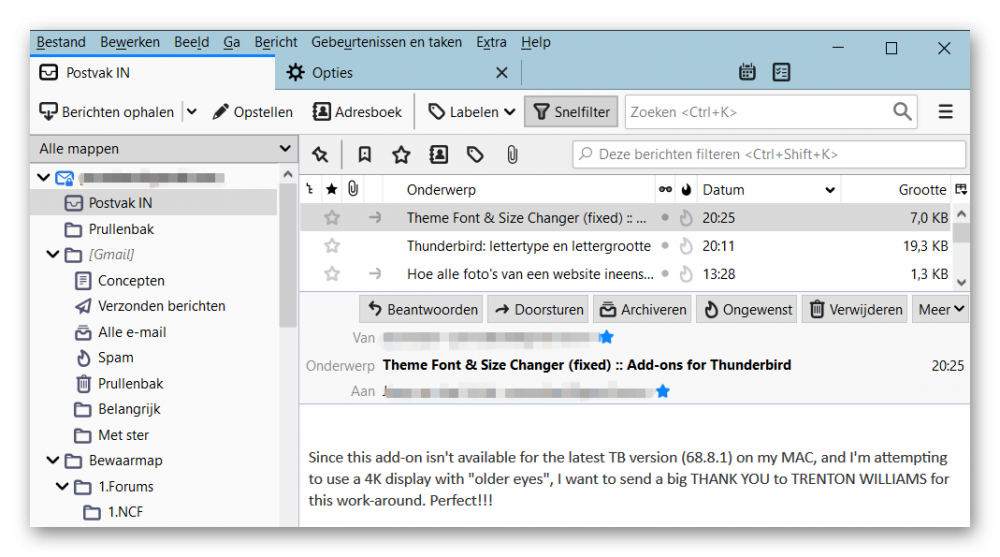
Task: Open the tasks tab icon
Action: click(781, 72)
